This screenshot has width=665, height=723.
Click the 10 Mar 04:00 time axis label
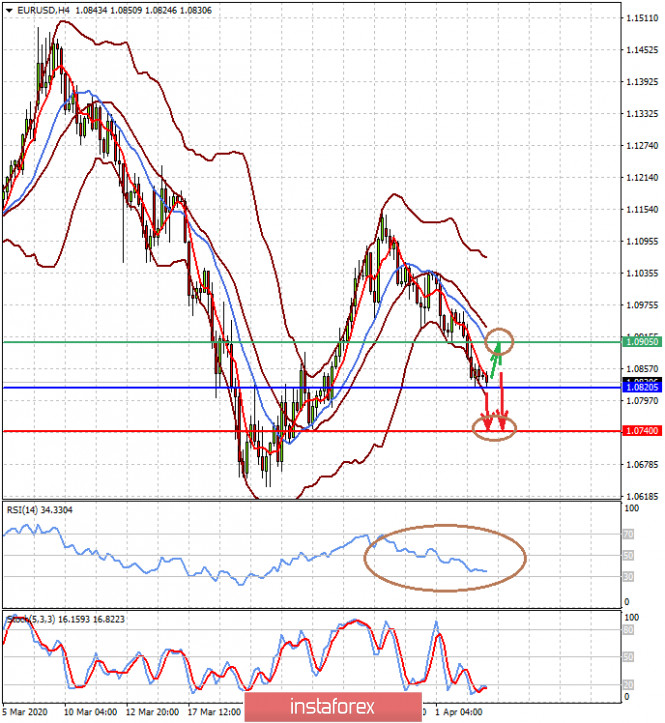point(90,712)
